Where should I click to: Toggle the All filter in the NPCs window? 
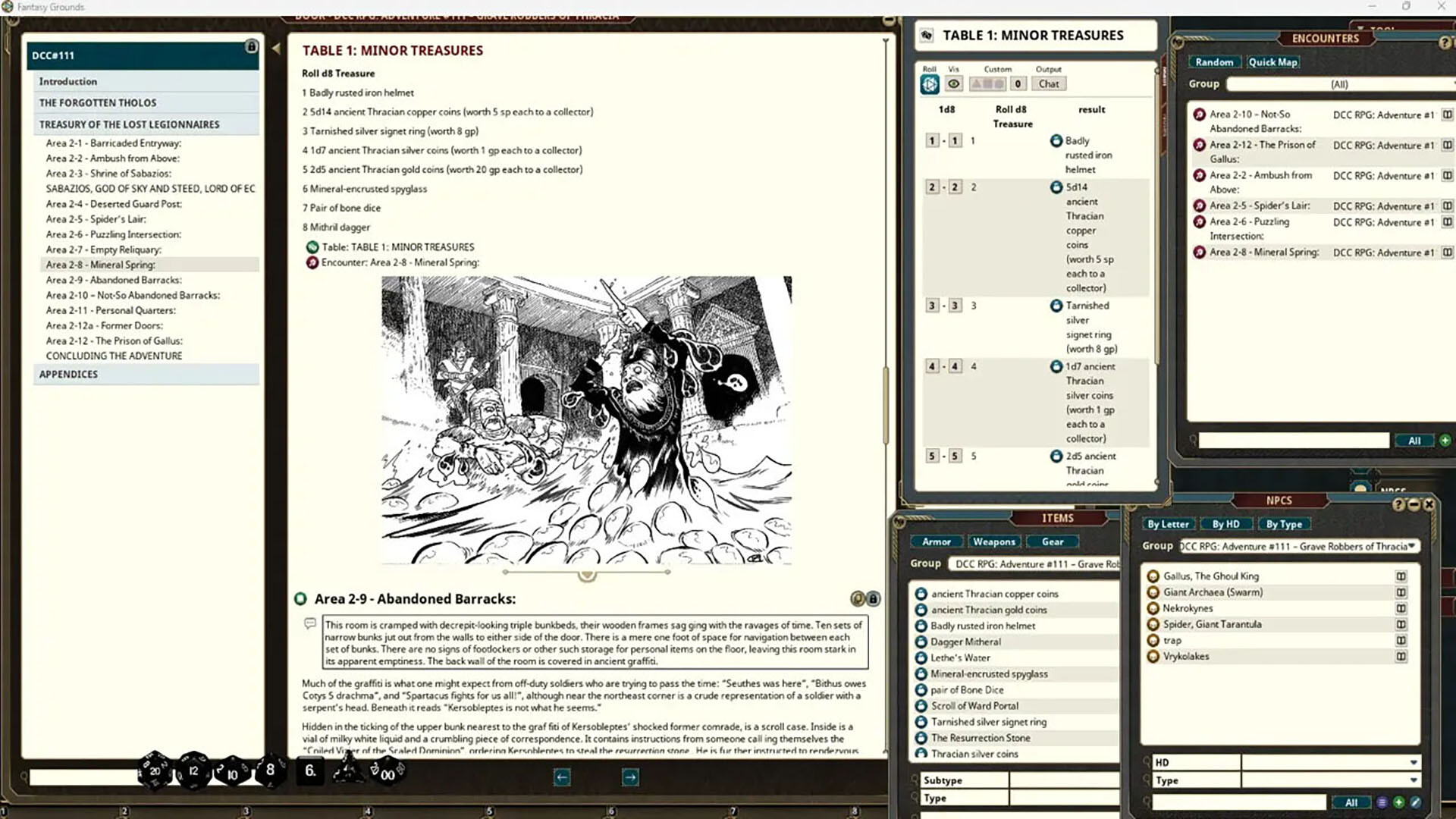[x=1351, y=802]
